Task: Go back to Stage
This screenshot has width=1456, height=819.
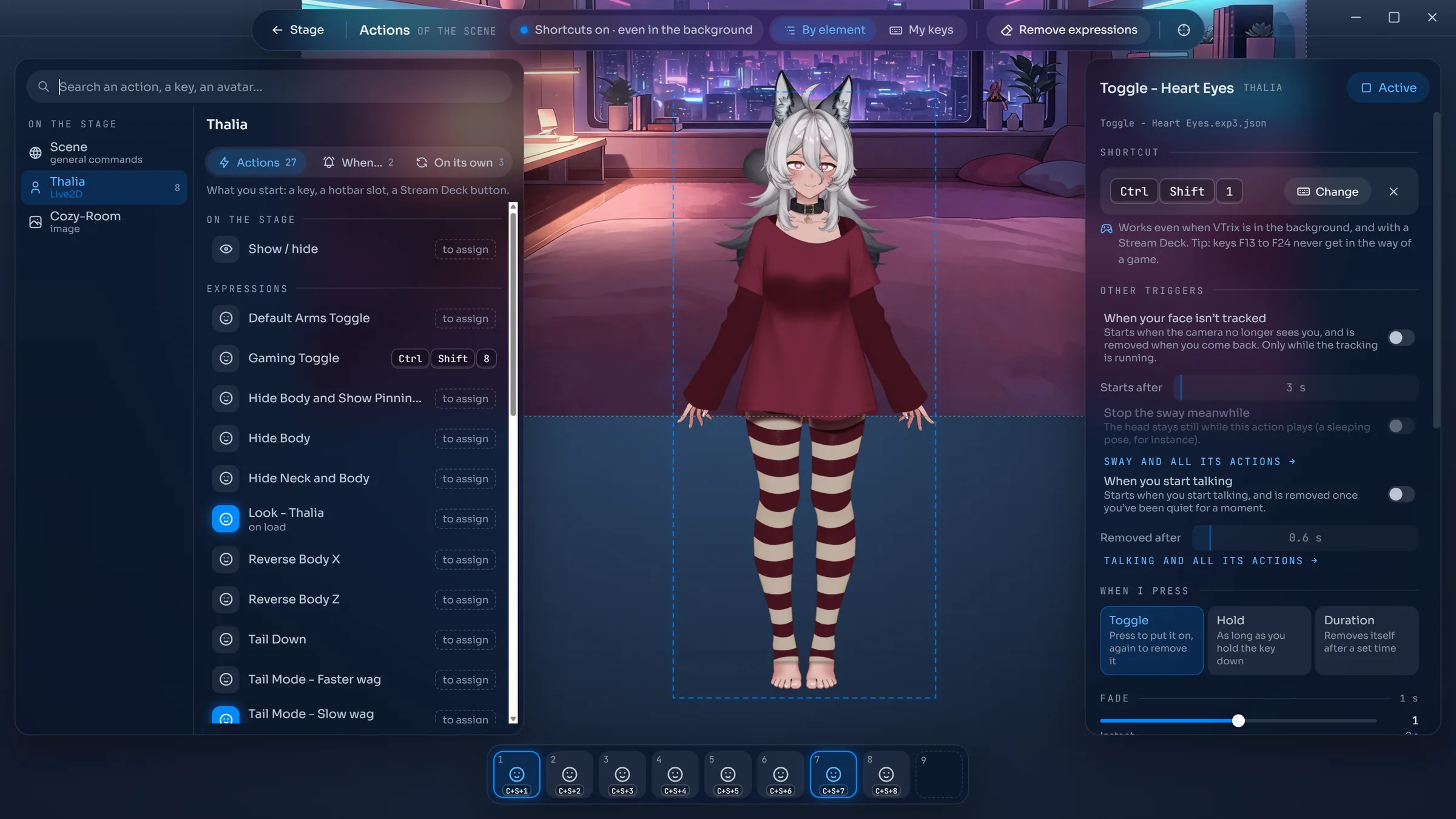Action: (x=297, y=30)
